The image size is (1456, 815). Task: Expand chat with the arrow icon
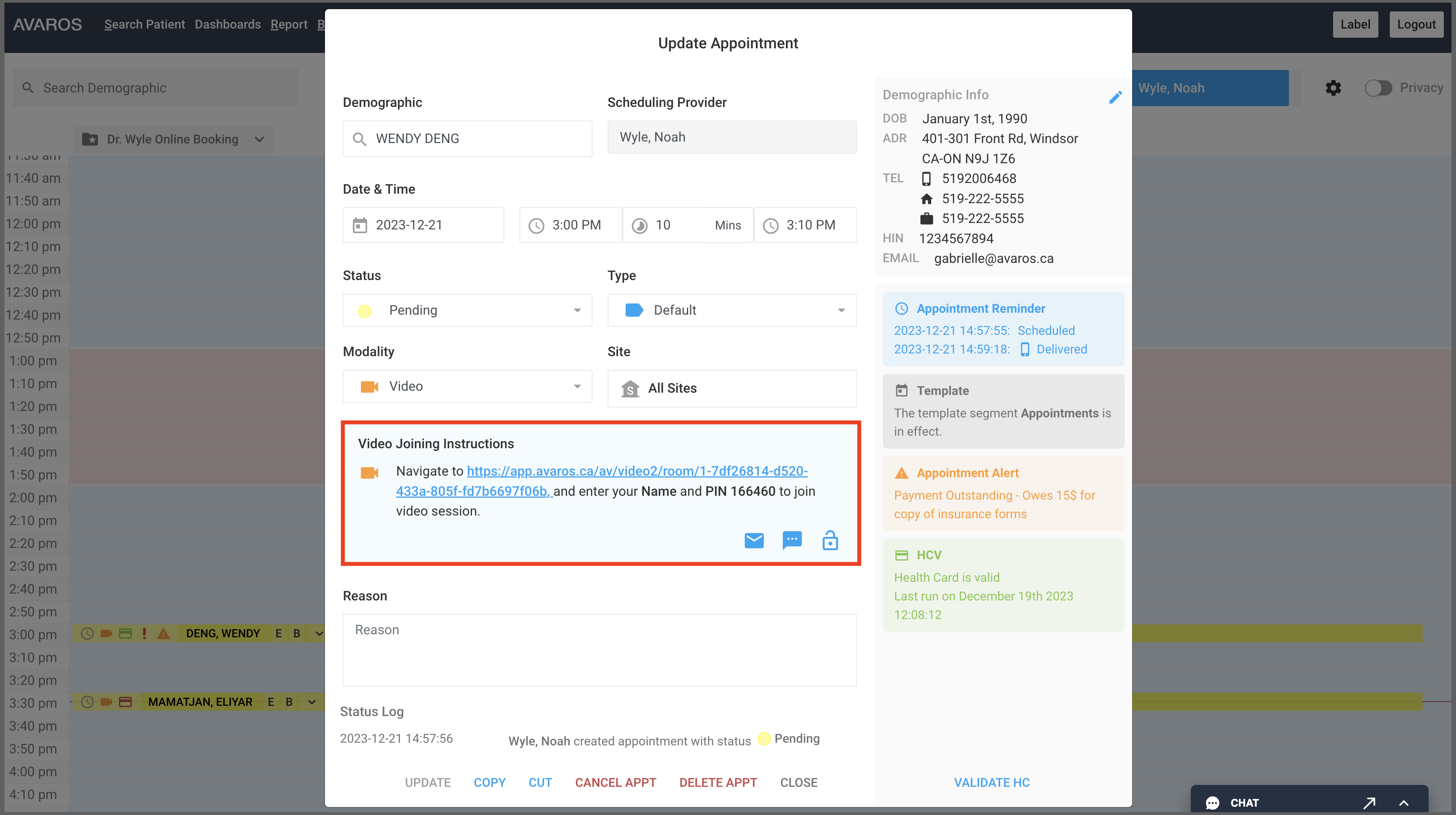tap(1369, 802)
